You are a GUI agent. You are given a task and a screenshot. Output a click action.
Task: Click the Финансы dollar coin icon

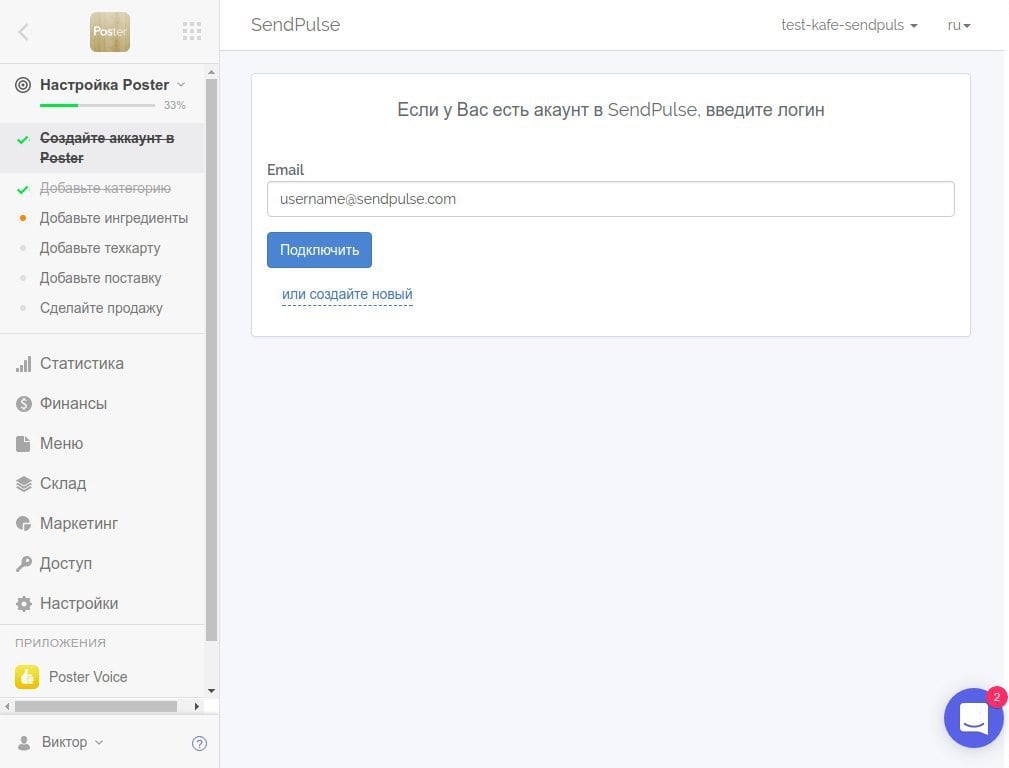(23, 404)
